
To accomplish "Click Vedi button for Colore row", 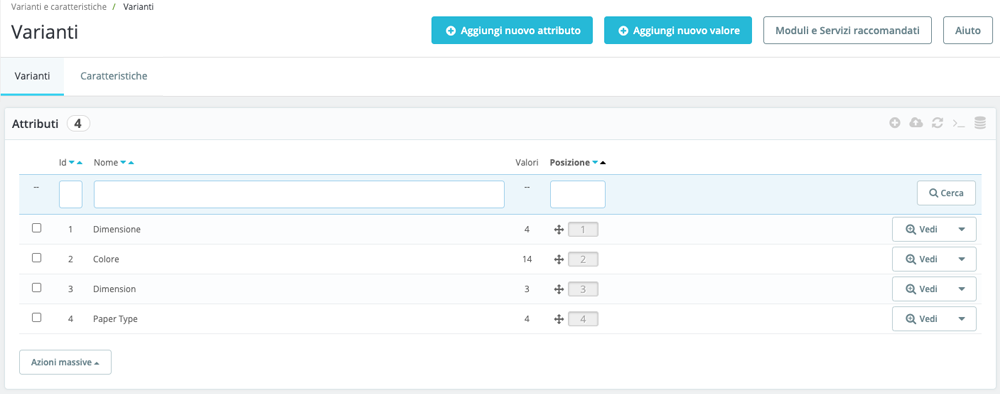I will (921, 259).
